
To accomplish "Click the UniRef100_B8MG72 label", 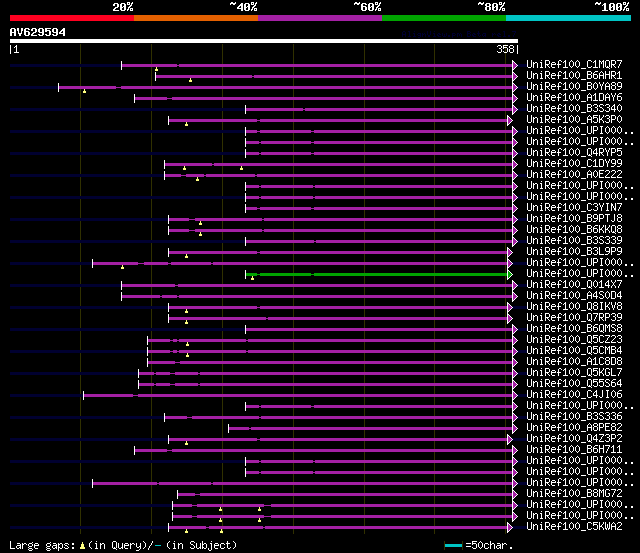I will click(574, 493).
